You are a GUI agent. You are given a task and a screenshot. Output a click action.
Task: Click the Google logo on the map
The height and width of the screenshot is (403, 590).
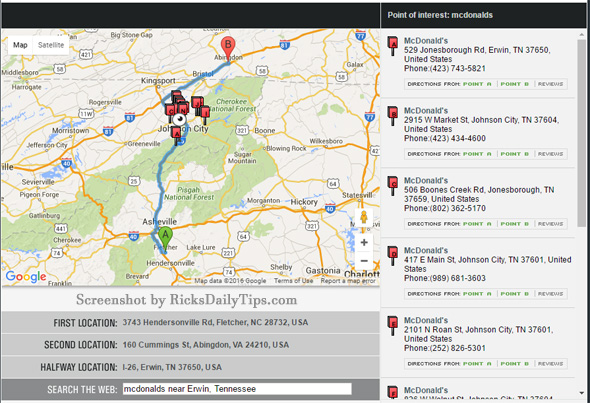[26, 277]
